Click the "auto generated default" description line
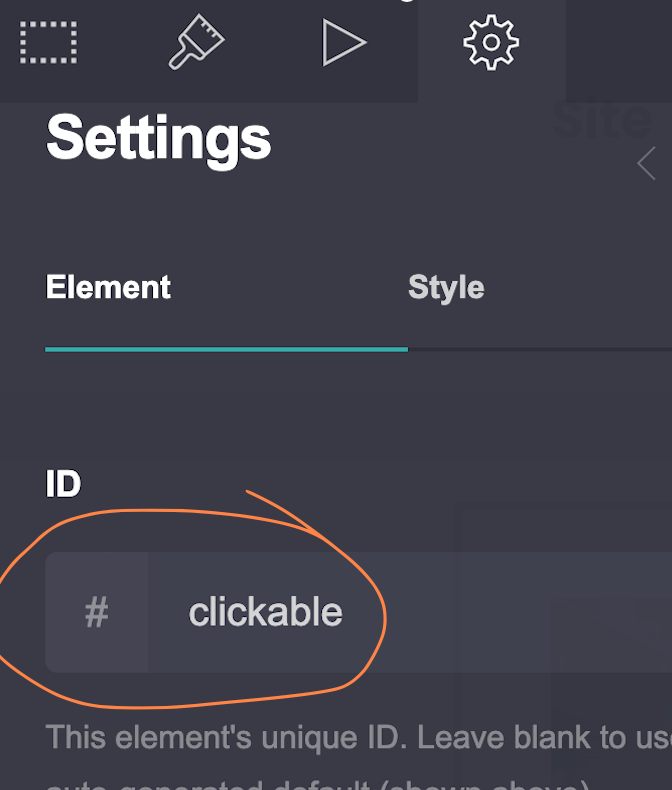 300,782
